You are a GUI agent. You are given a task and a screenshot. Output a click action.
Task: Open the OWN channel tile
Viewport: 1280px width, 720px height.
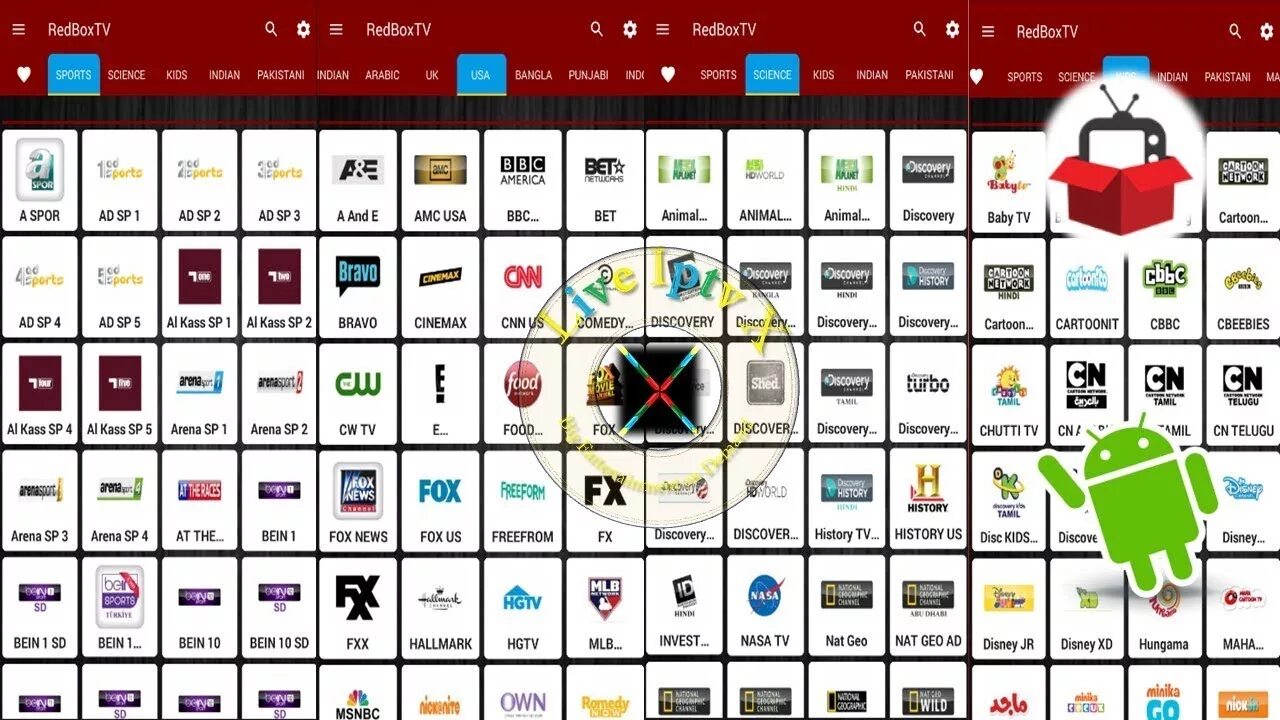[523, 692]
